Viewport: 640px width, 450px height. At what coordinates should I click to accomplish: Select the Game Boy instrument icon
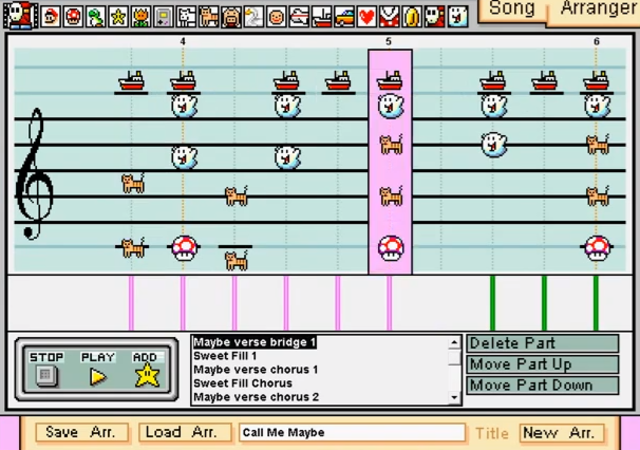[x=163, y=17]
